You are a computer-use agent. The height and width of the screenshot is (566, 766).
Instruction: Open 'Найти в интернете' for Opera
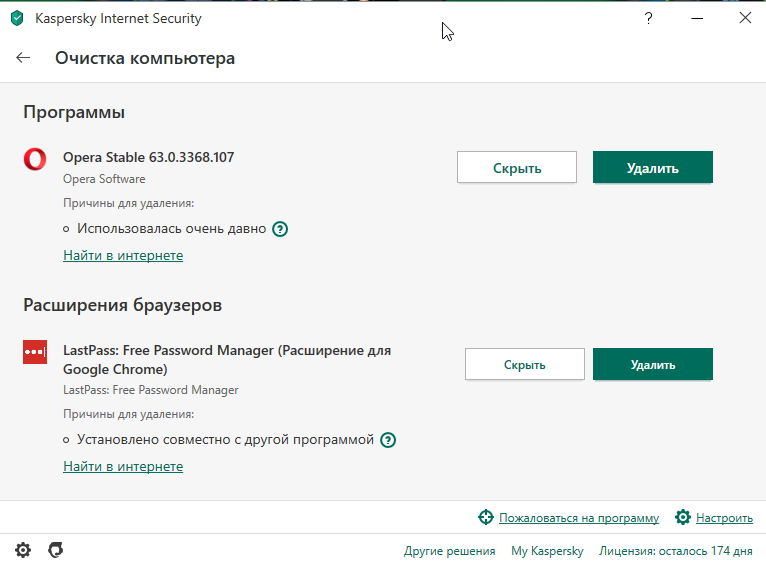[x=123, y=255]
